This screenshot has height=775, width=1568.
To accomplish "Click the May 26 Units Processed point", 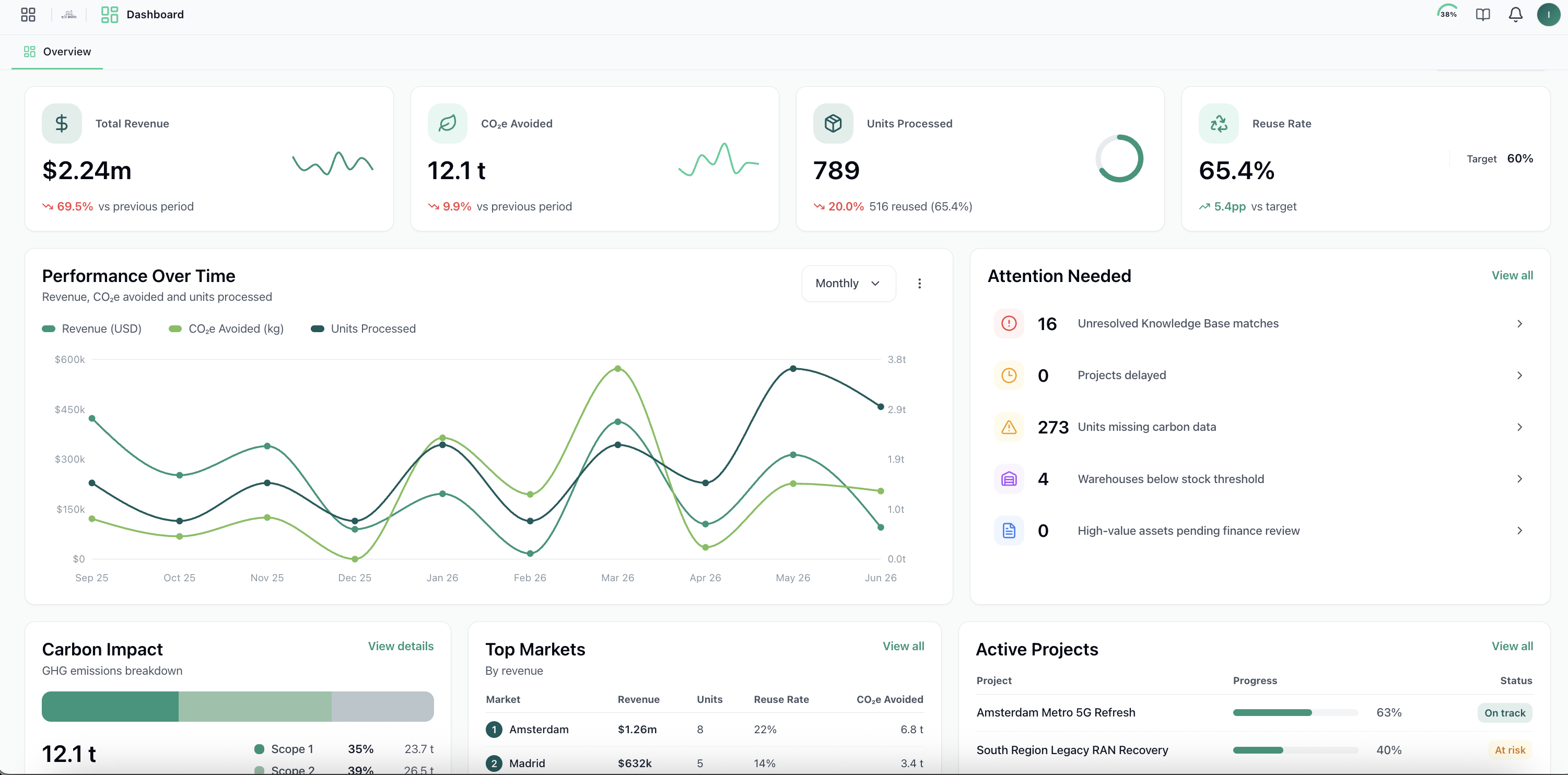I will pyautogui.click(x=793, y=369).
